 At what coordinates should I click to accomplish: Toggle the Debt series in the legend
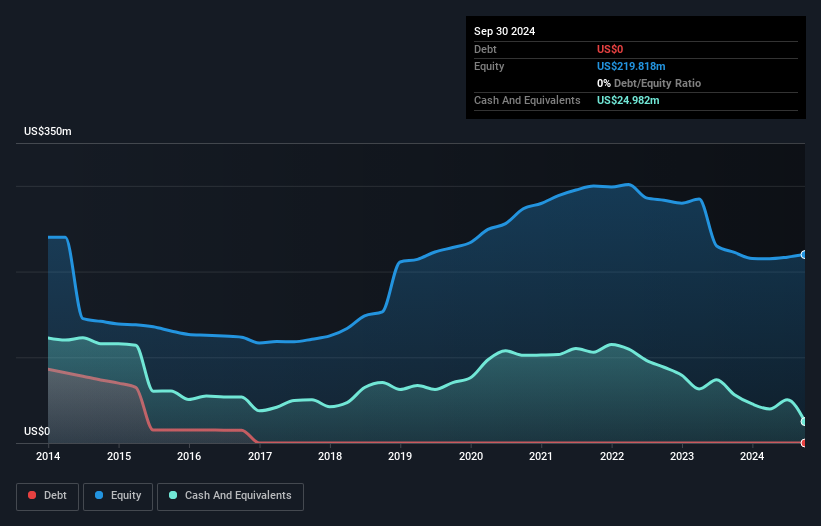(48, 495)
